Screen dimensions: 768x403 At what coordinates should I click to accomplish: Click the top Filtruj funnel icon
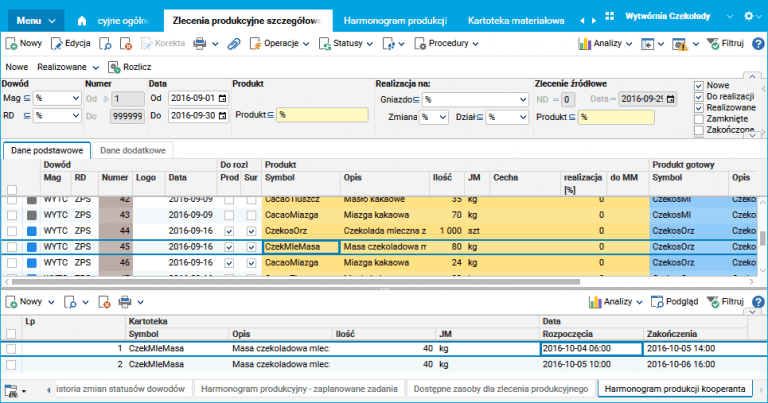click(713, 44)
